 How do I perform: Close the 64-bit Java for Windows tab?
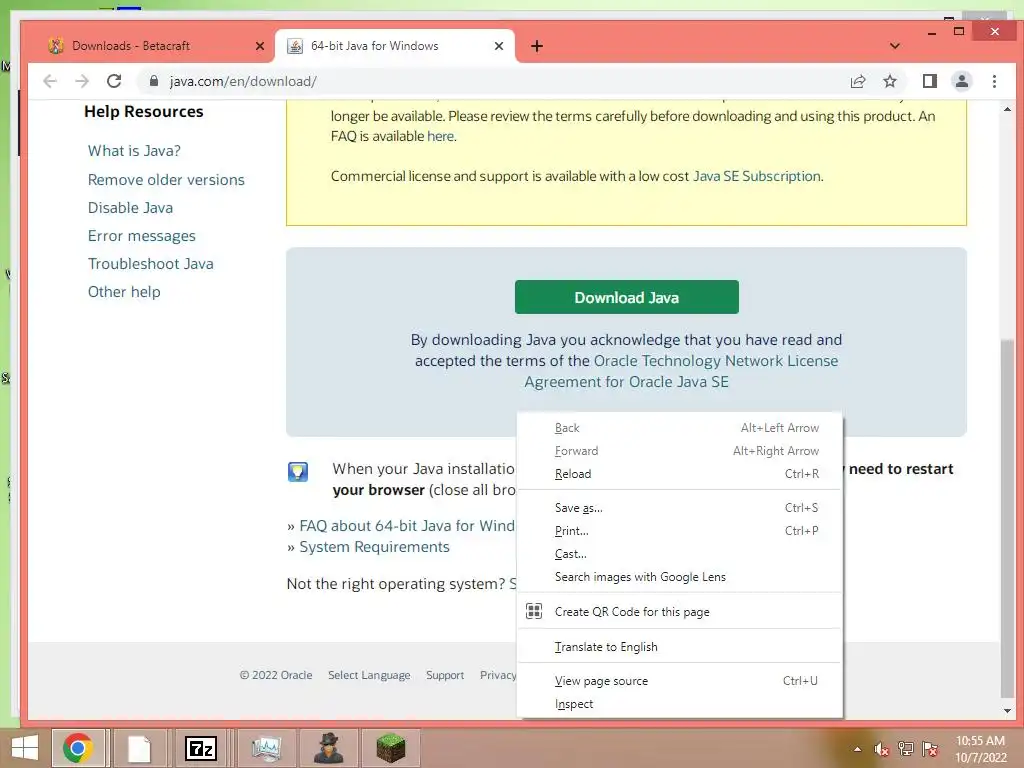[x=499, y=46]
